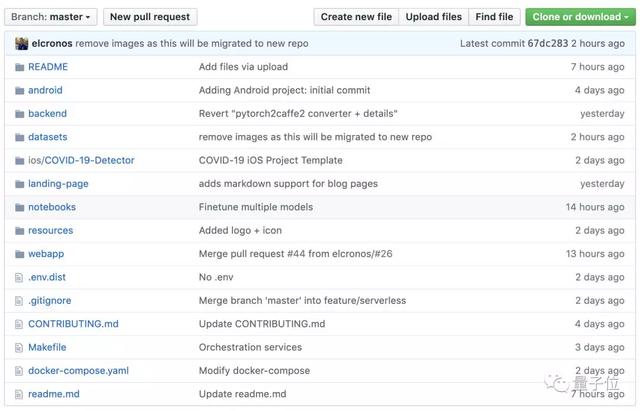Click the docker-compose.yaml file icon
The image size is (640, 411).
click(19, 370)
